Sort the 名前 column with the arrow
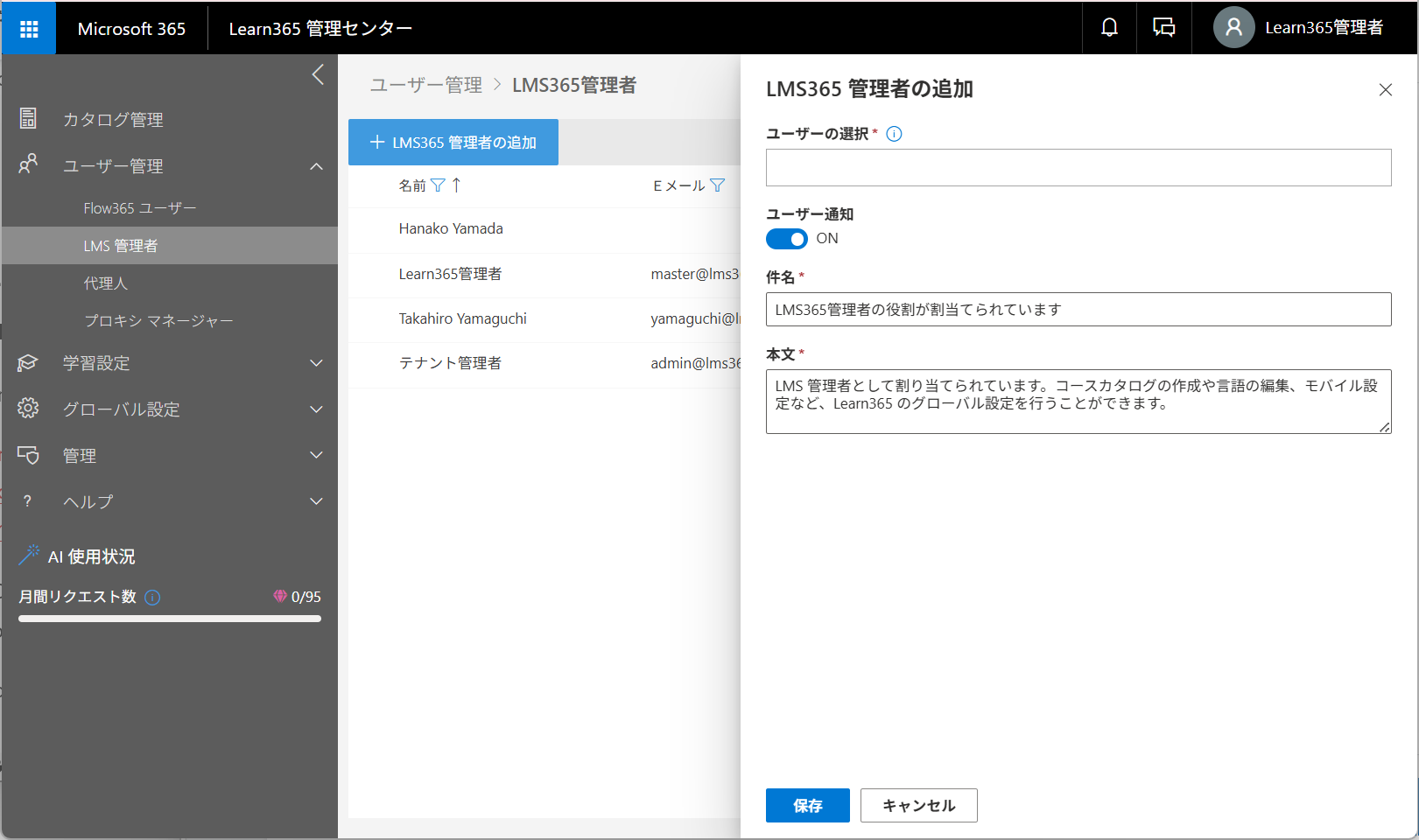Viewport: 1419px width, 840px height. pos(456,185)
